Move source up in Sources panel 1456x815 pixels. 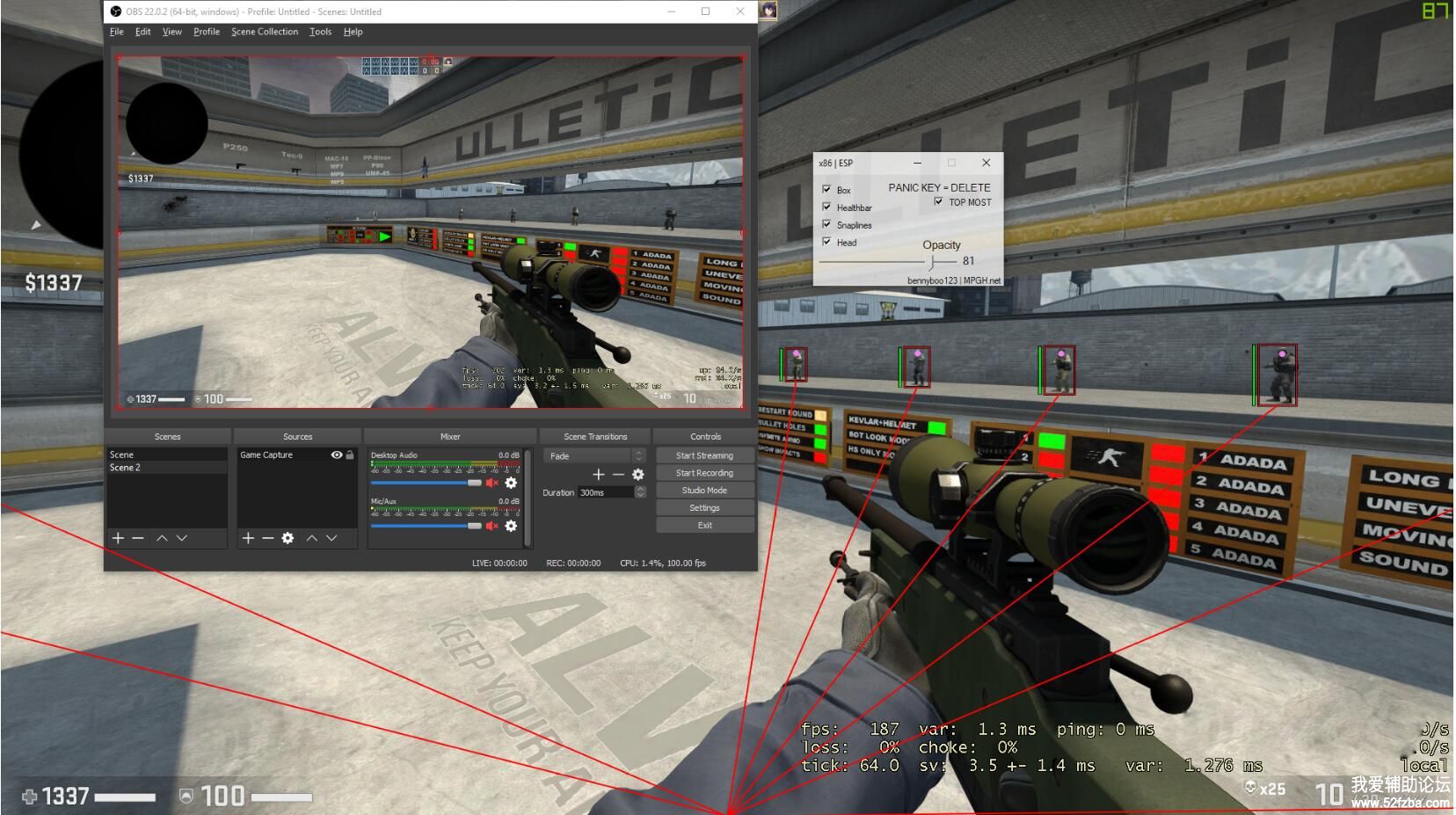(311, 537)
